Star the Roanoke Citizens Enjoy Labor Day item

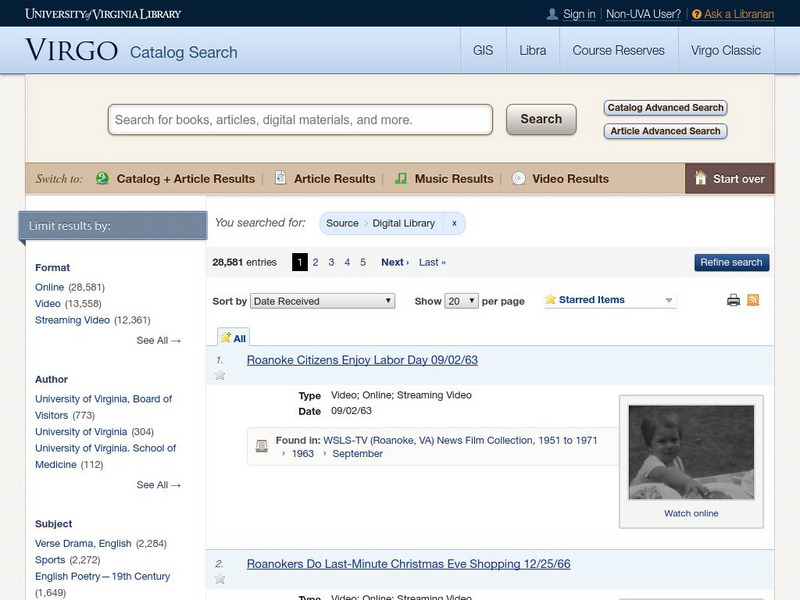220,375
